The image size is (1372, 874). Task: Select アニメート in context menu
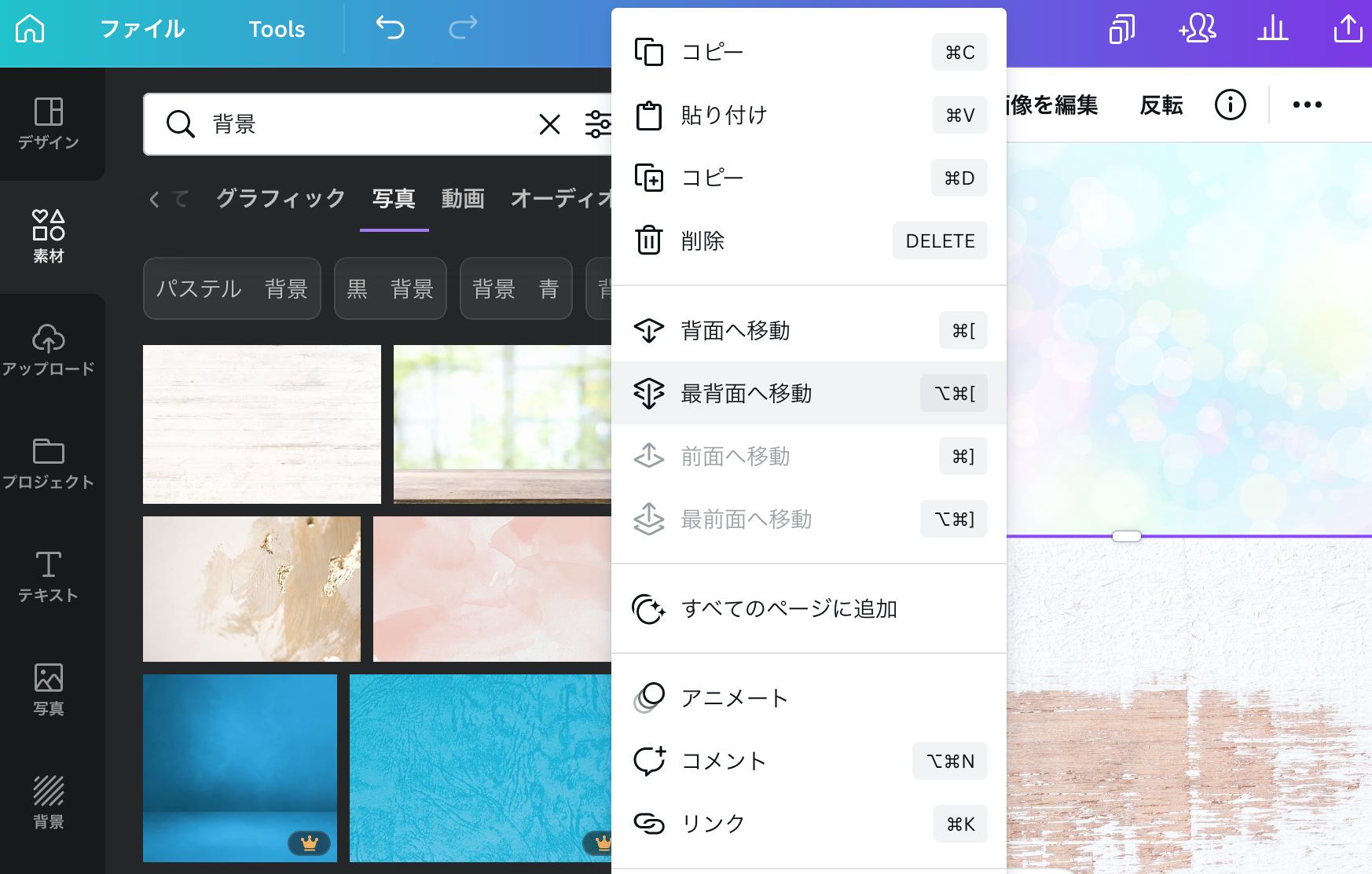coord(809,698)
